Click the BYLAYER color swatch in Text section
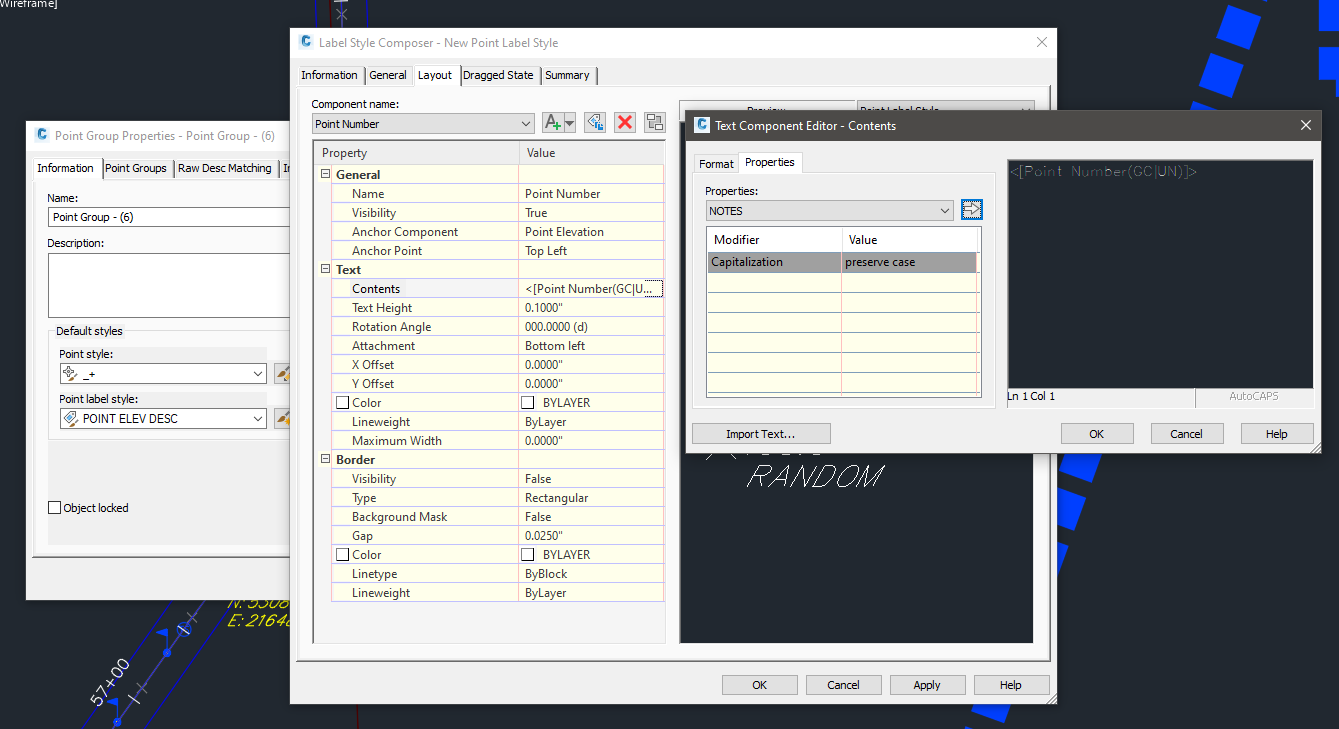 tap(528, 403)
